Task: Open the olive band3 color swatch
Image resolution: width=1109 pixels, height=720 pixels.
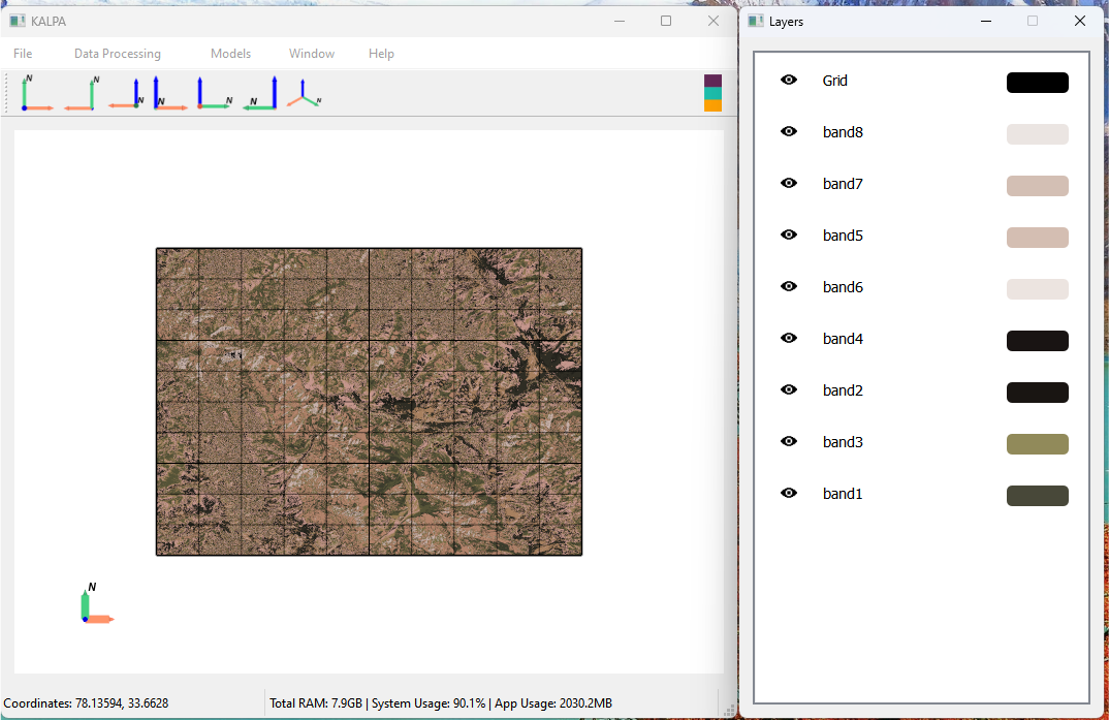Action: click(1038, 443)
